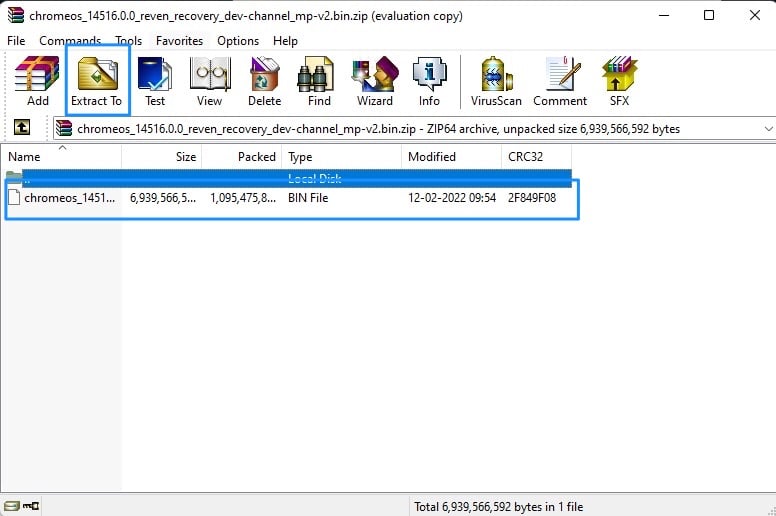
Task: Click the WinRAR icon in title bar
Action: pyautogui.click(x=16, y=15)
